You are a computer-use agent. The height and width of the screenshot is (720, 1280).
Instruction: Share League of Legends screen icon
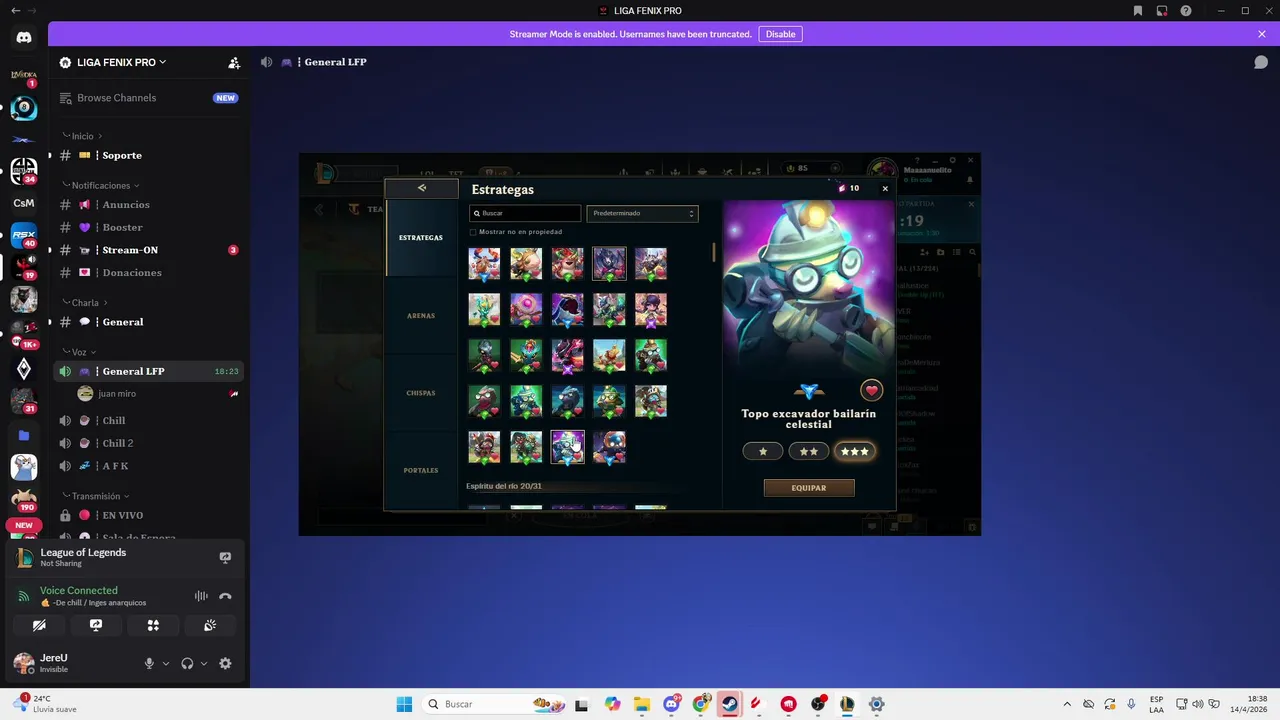[x=225, y=557]
